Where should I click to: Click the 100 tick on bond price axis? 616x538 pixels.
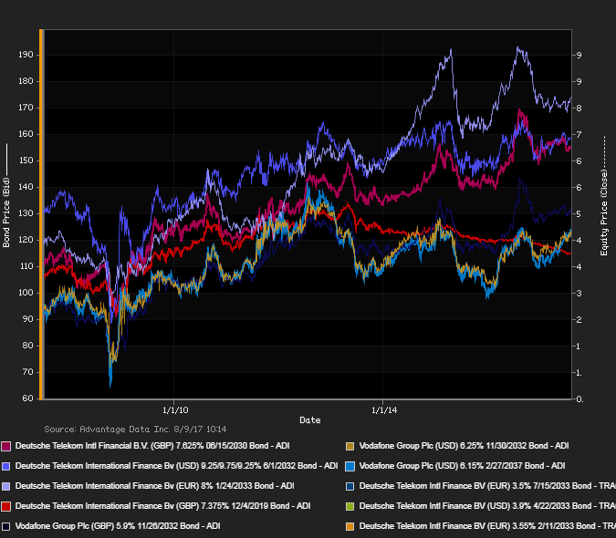point(26,293)
